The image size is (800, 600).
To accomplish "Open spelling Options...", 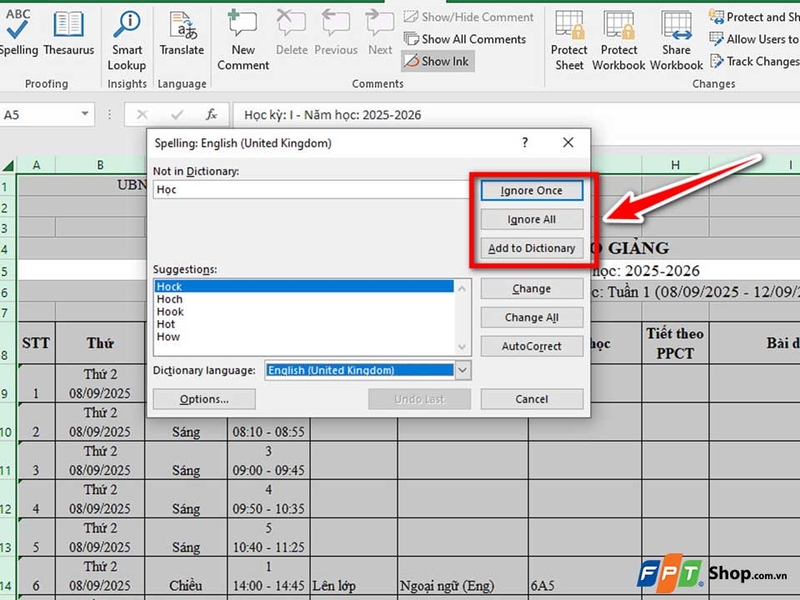I will click(204, 399).
